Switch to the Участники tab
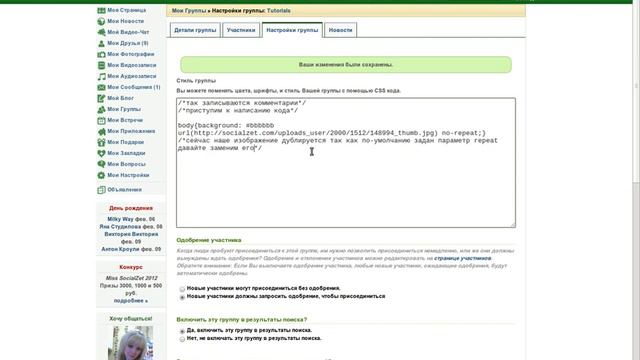640x360 pixels. [241, 30]
